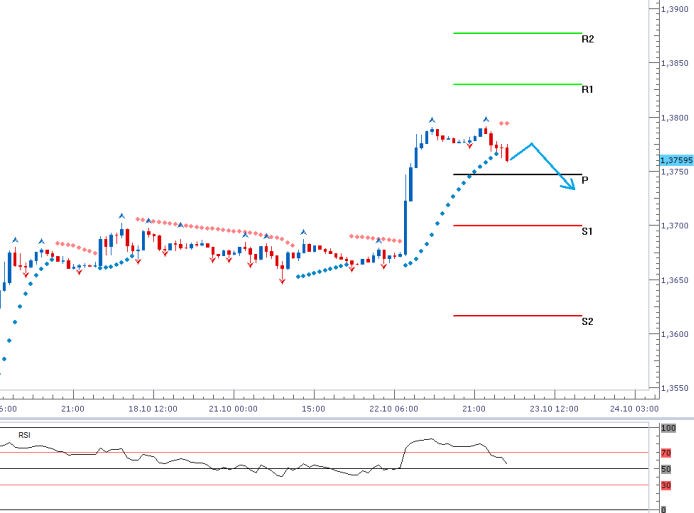Click the S1 support level label
The image size is (694, 513).
(x=587, y=231)
